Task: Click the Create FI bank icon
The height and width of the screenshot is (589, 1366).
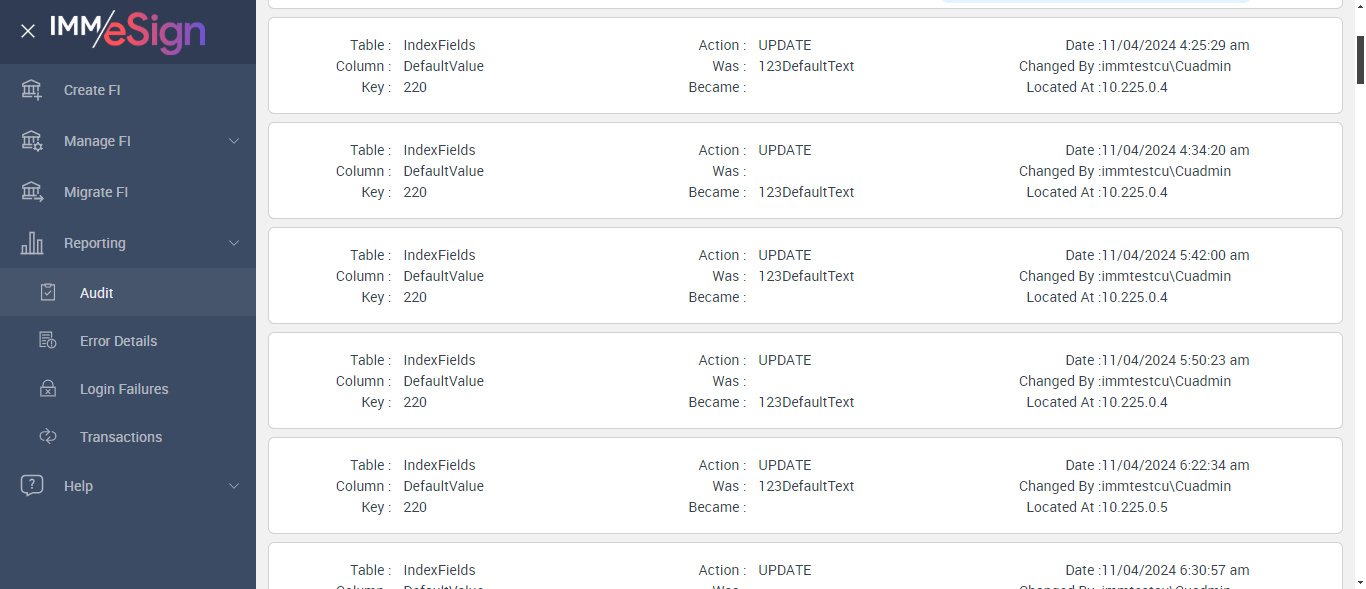Action: (x=32, y=90)
